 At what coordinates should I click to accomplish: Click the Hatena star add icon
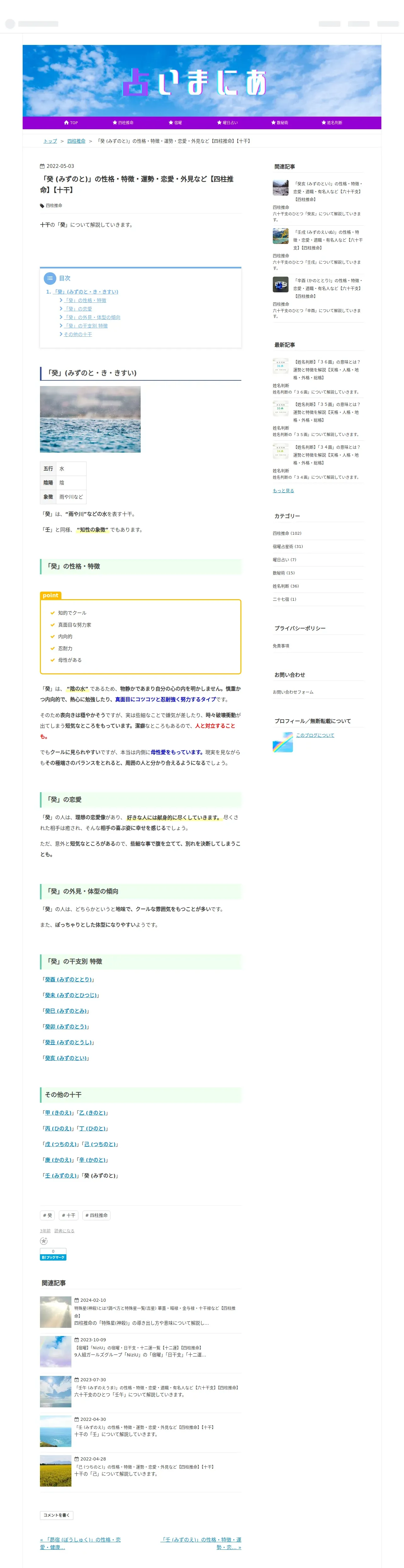coord(44,1241)
